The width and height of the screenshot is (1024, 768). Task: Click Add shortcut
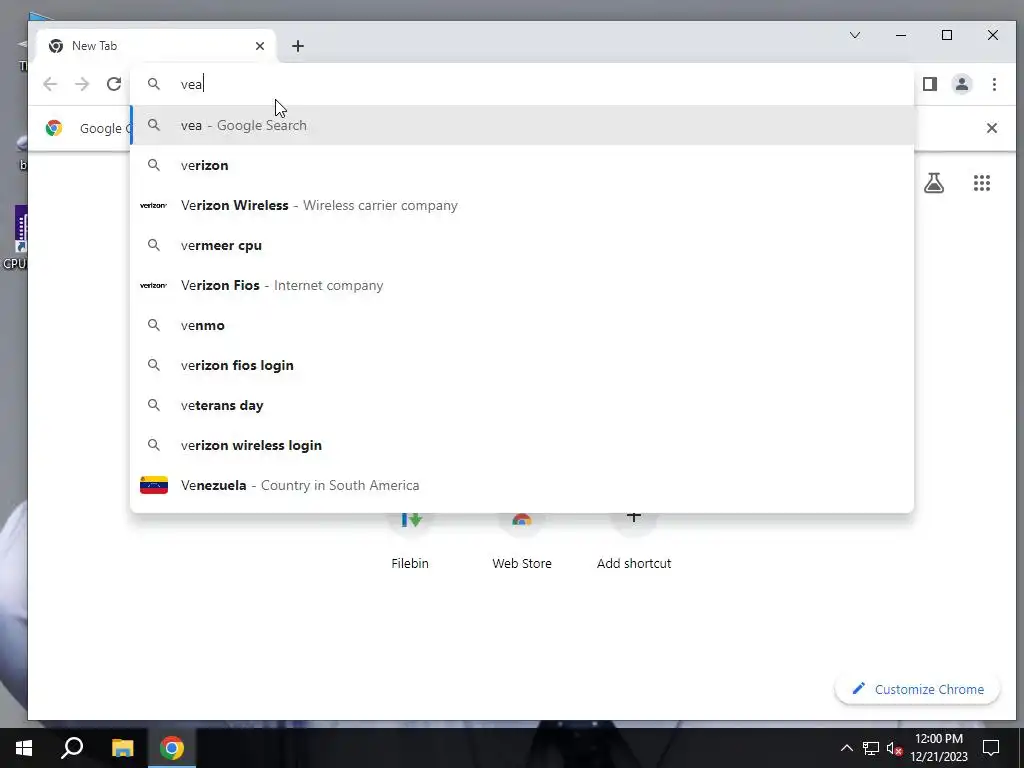[633, 541]
